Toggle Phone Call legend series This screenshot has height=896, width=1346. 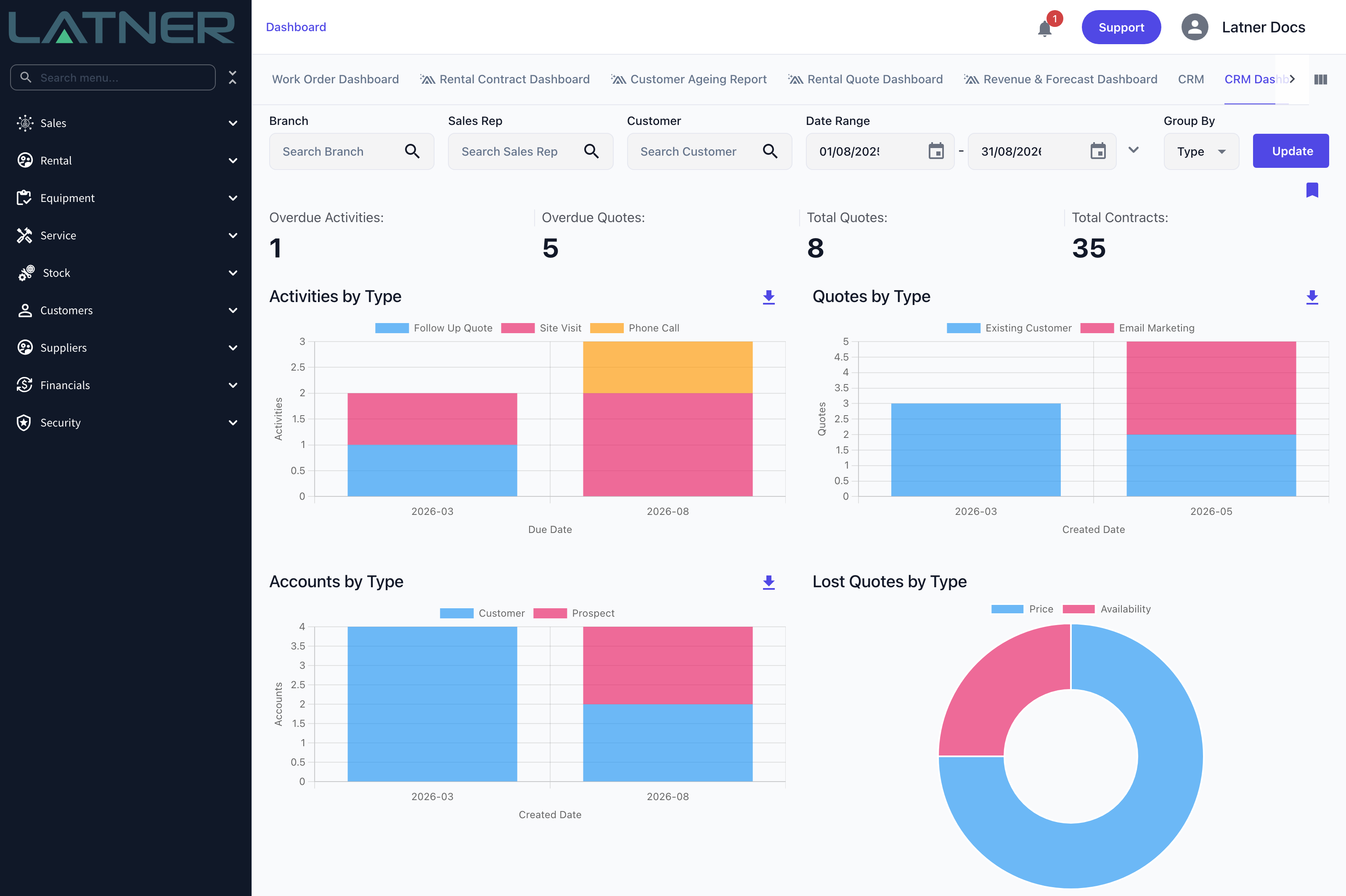(635, 328)
